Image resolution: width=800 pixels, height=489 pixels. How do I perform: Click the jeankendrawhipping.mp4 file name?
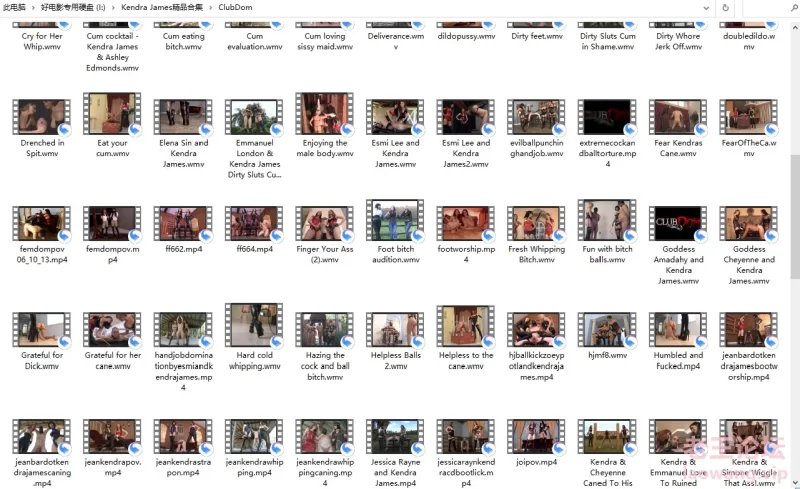point(255,467)
